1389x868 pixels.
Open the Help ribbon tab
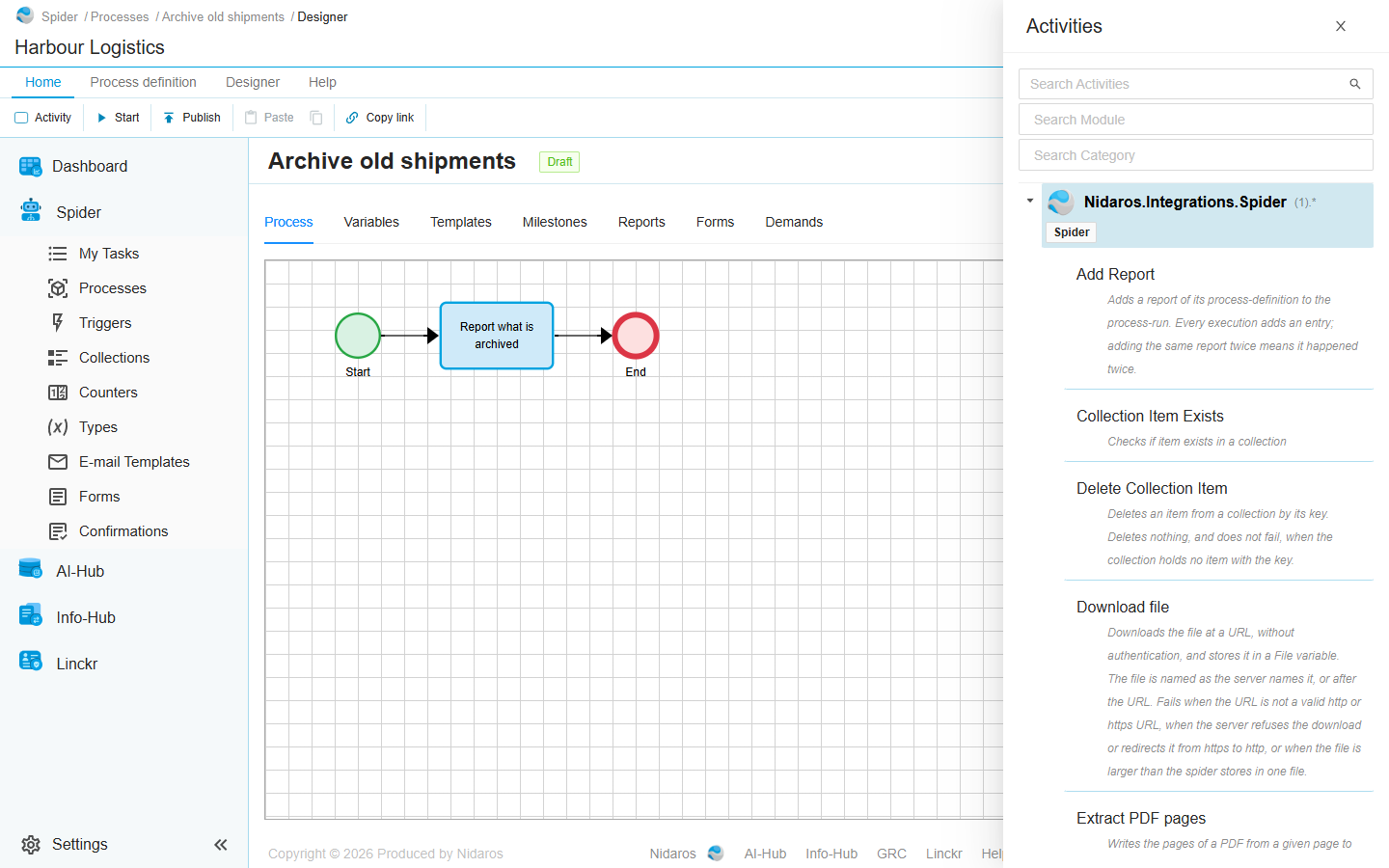click(322, 82)
